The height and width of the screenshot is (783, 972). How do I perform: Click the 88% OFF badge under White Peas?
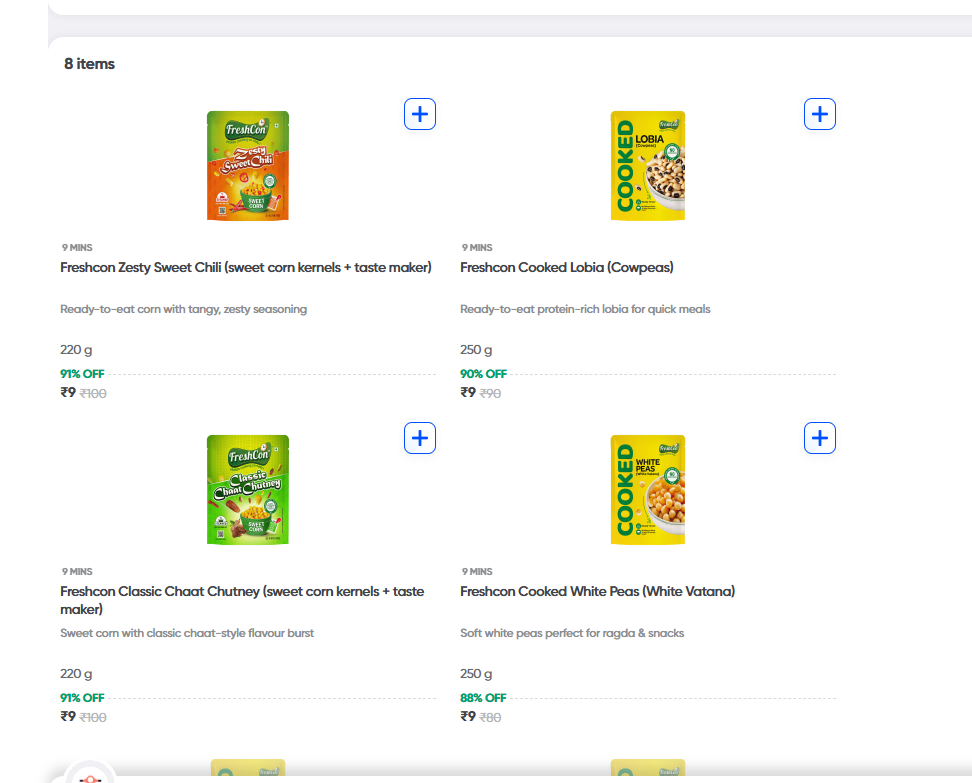pyautogui.click(x=482, y=697)
